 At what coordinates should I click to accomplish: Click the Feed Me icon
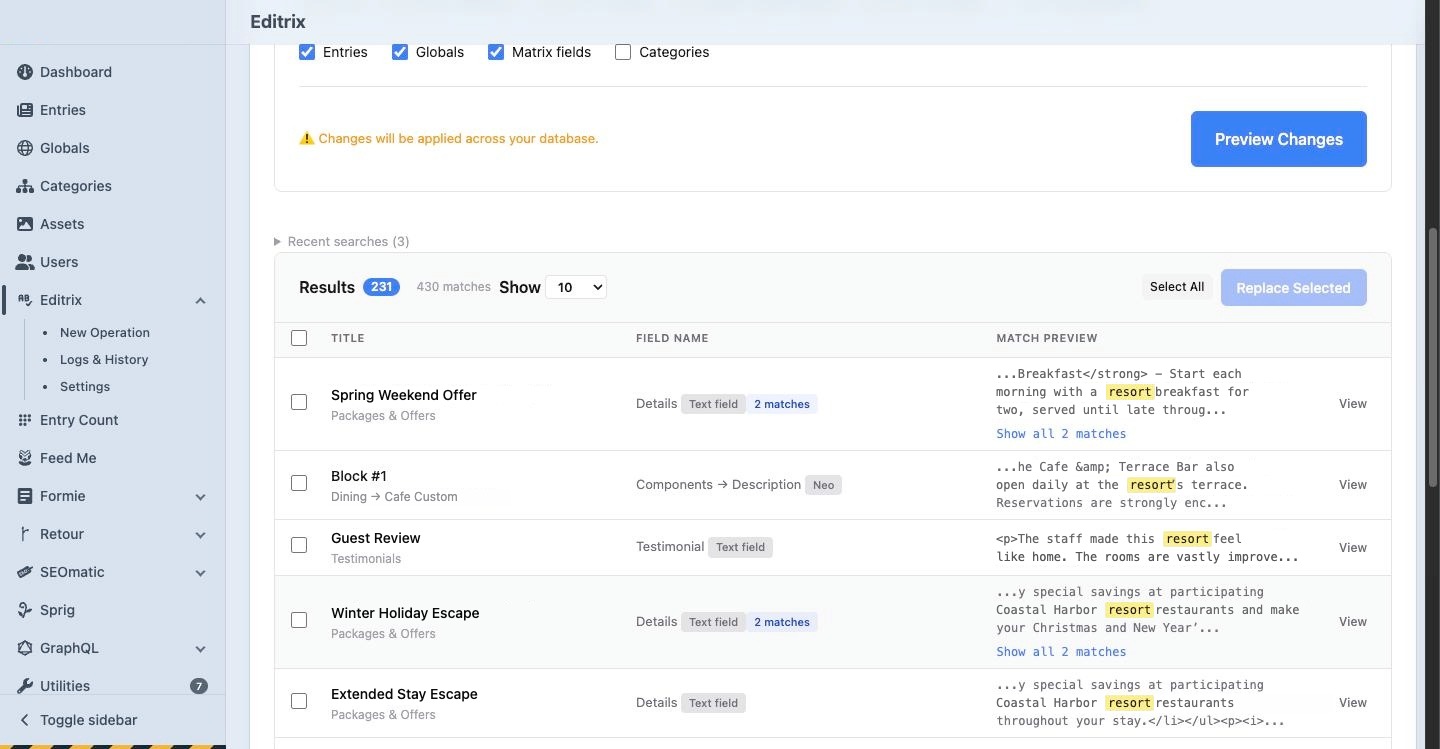[25, 458]
